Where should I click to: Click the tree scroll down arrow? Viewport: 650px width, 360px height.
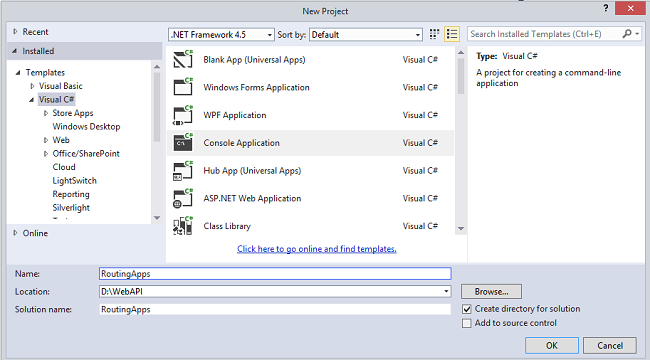tap(157, 218)
